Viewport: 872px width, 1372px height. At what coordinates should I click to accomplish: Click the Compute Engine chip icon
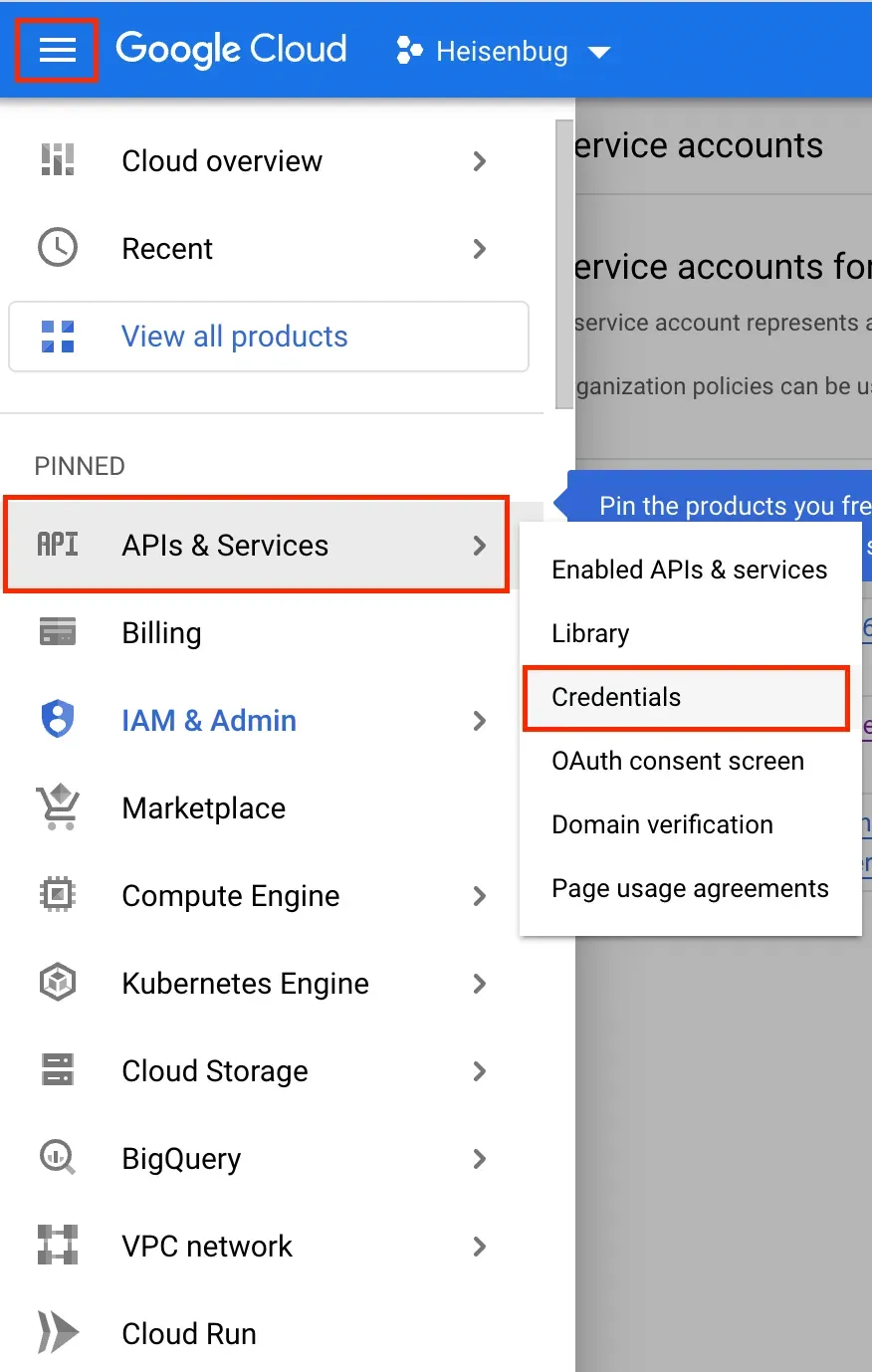click(58, 895)
